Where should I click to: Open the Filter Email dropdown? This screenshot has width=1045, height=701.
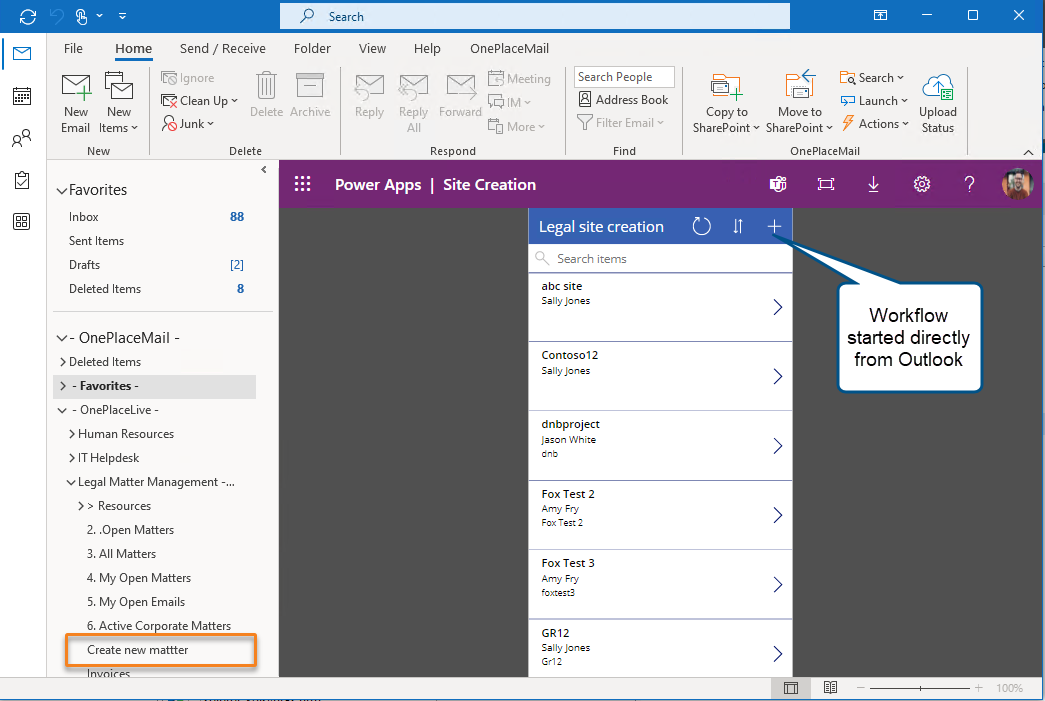point(620,123)
